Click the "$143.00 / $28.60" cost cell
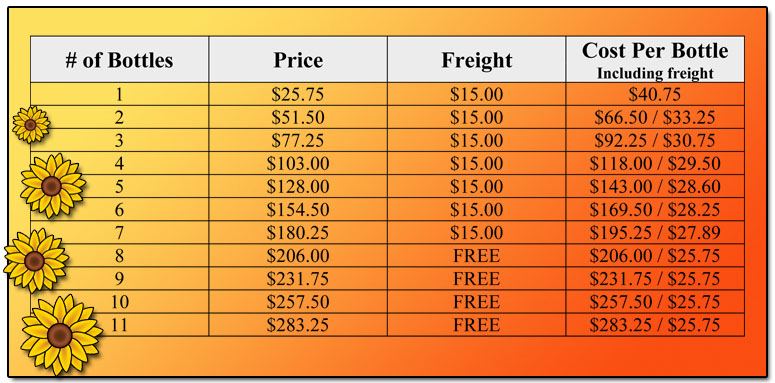Screen dimensions: 775x383 point(655,186)
